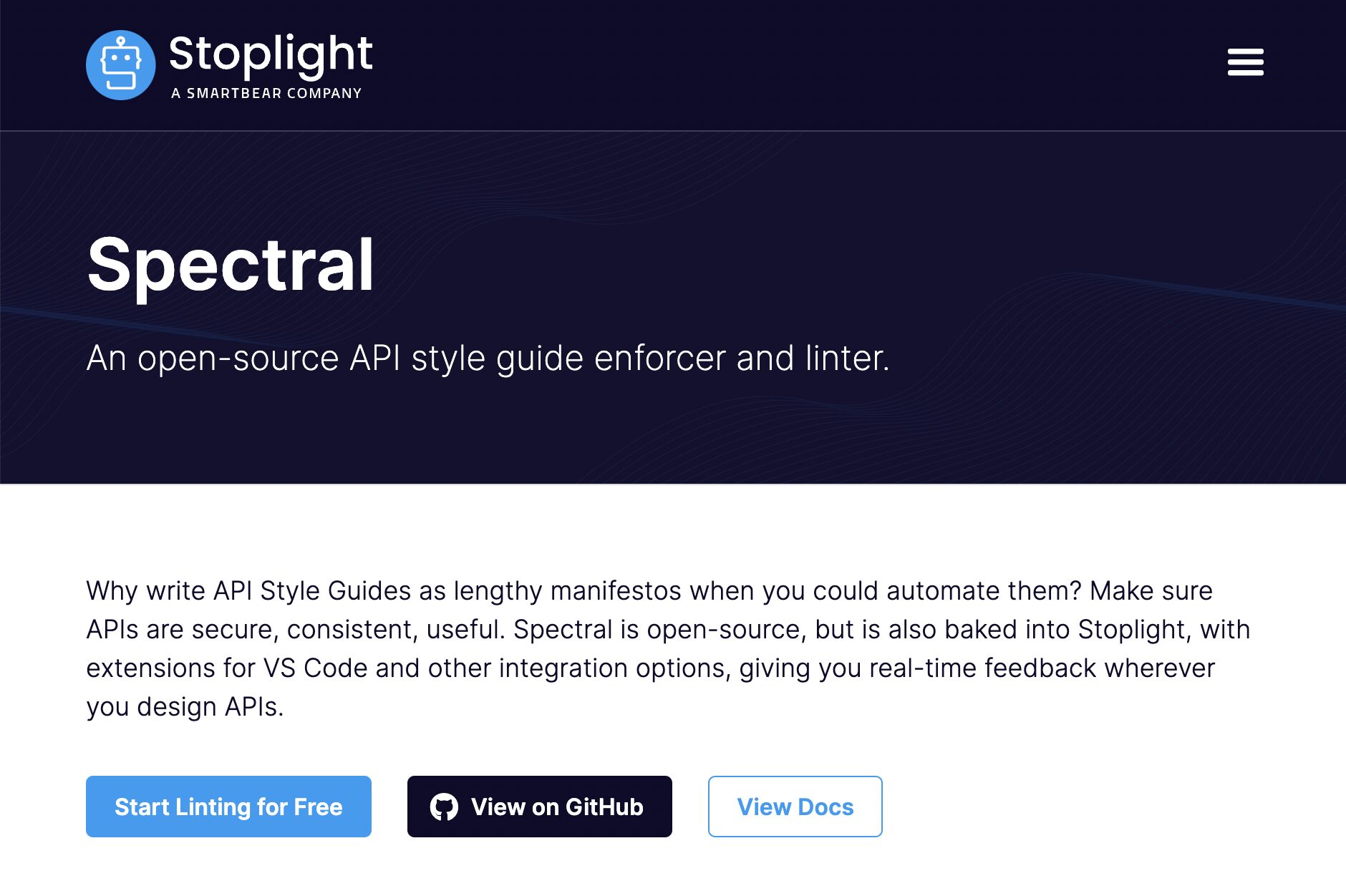Click the GitHub octocat icon
The width and height of the screenshot is (1346, 896).
[444, 807]
